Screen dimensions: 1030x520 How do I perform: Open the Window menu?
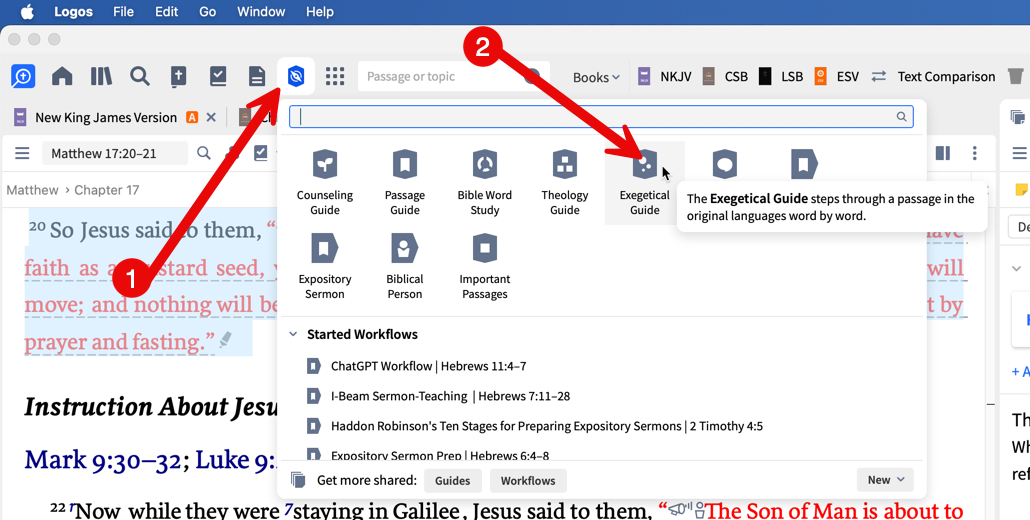[x=261, y=12]
